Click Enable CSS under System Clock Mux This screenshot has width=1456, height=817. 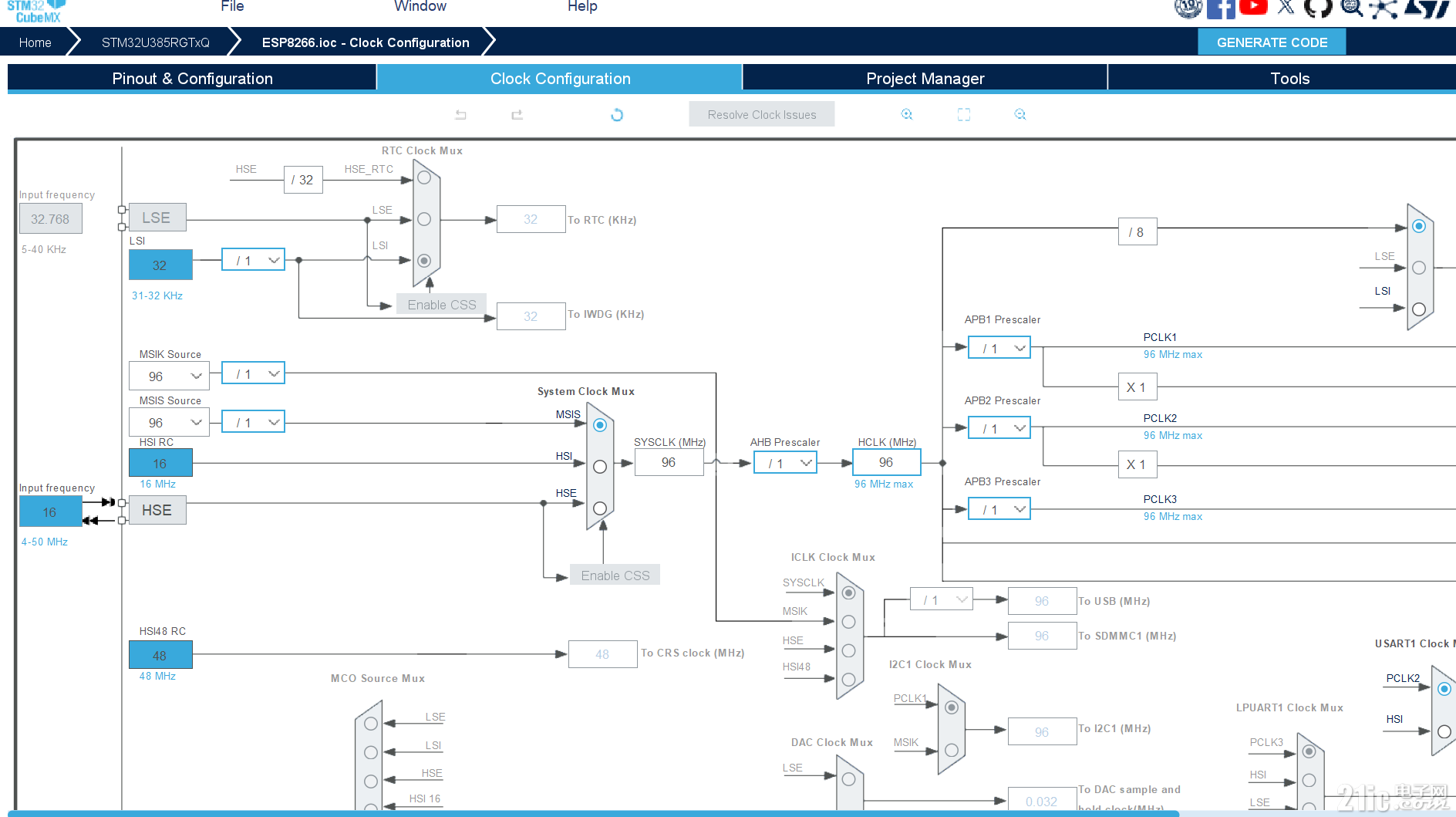point(615,576)
